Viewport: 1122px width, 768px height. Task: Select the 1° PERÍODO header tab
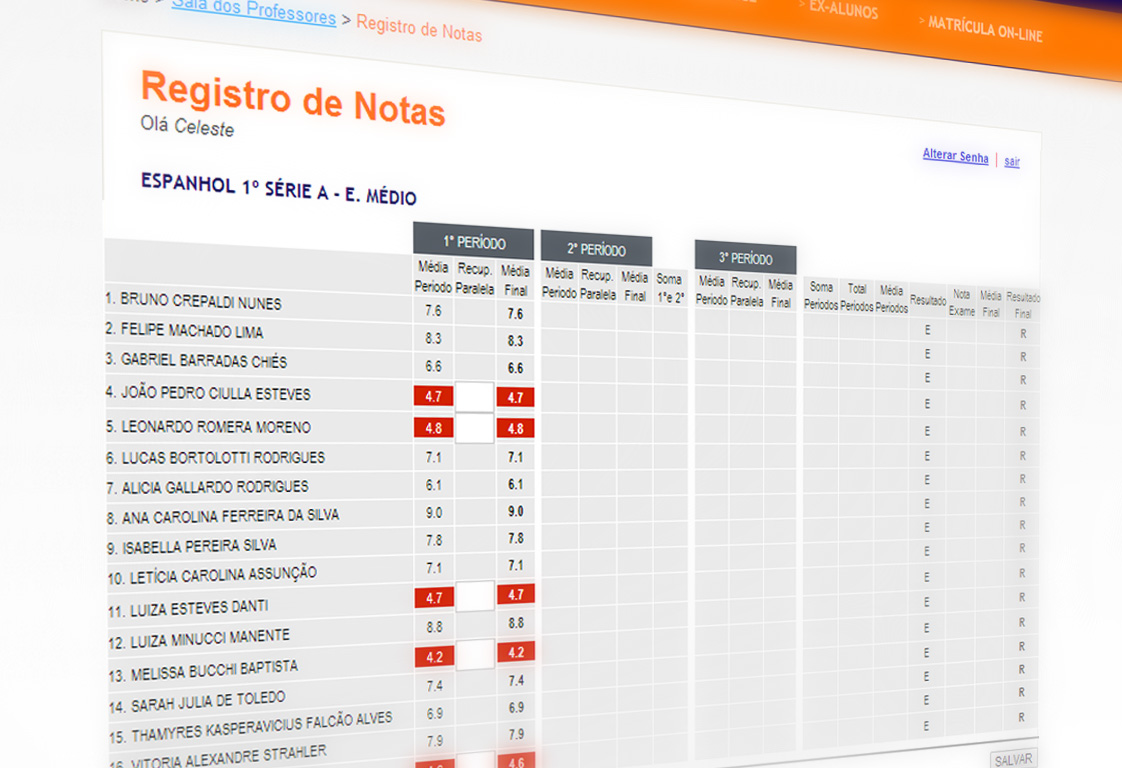click(x=474, y=242)
